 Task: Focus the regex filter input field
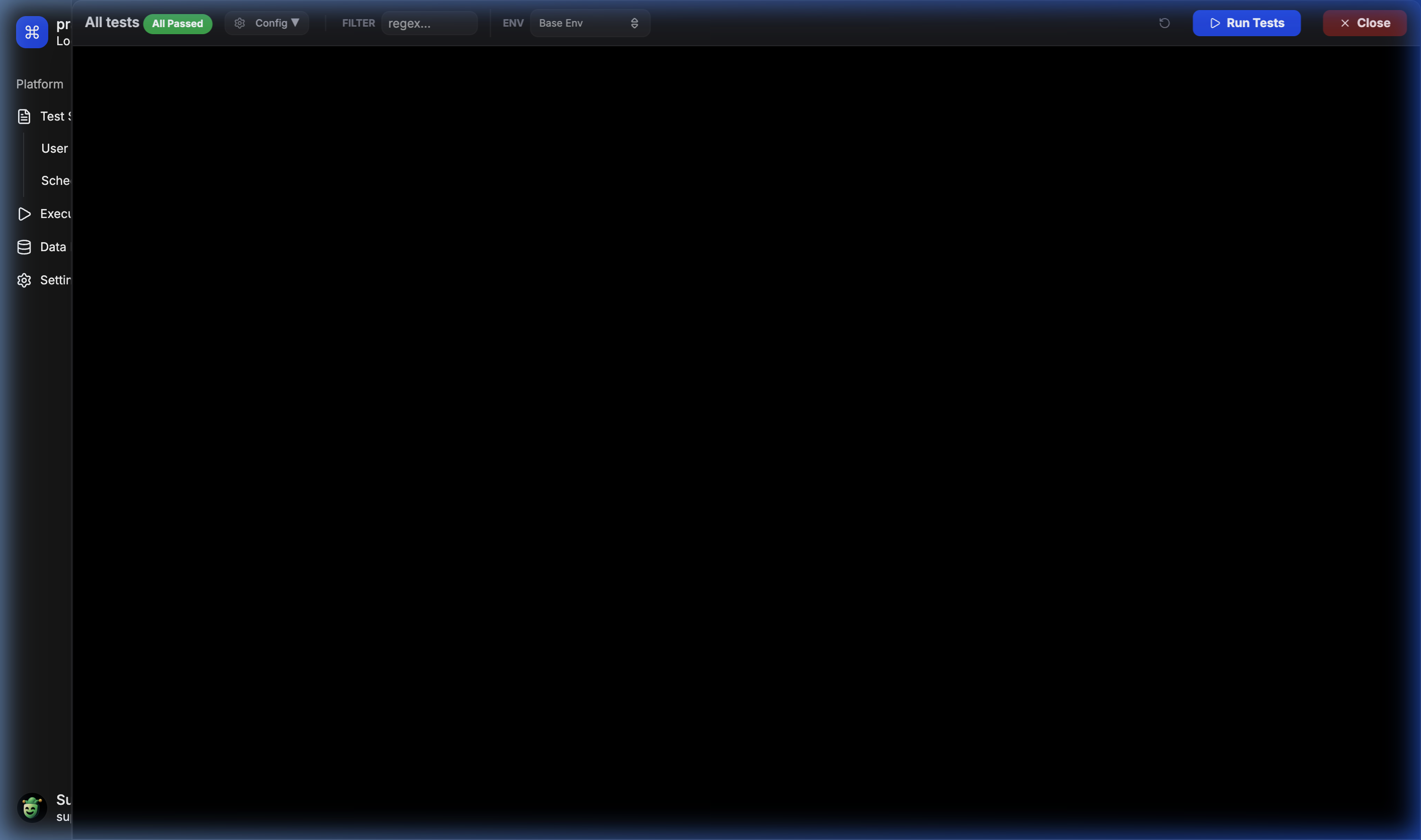(429, 23)
